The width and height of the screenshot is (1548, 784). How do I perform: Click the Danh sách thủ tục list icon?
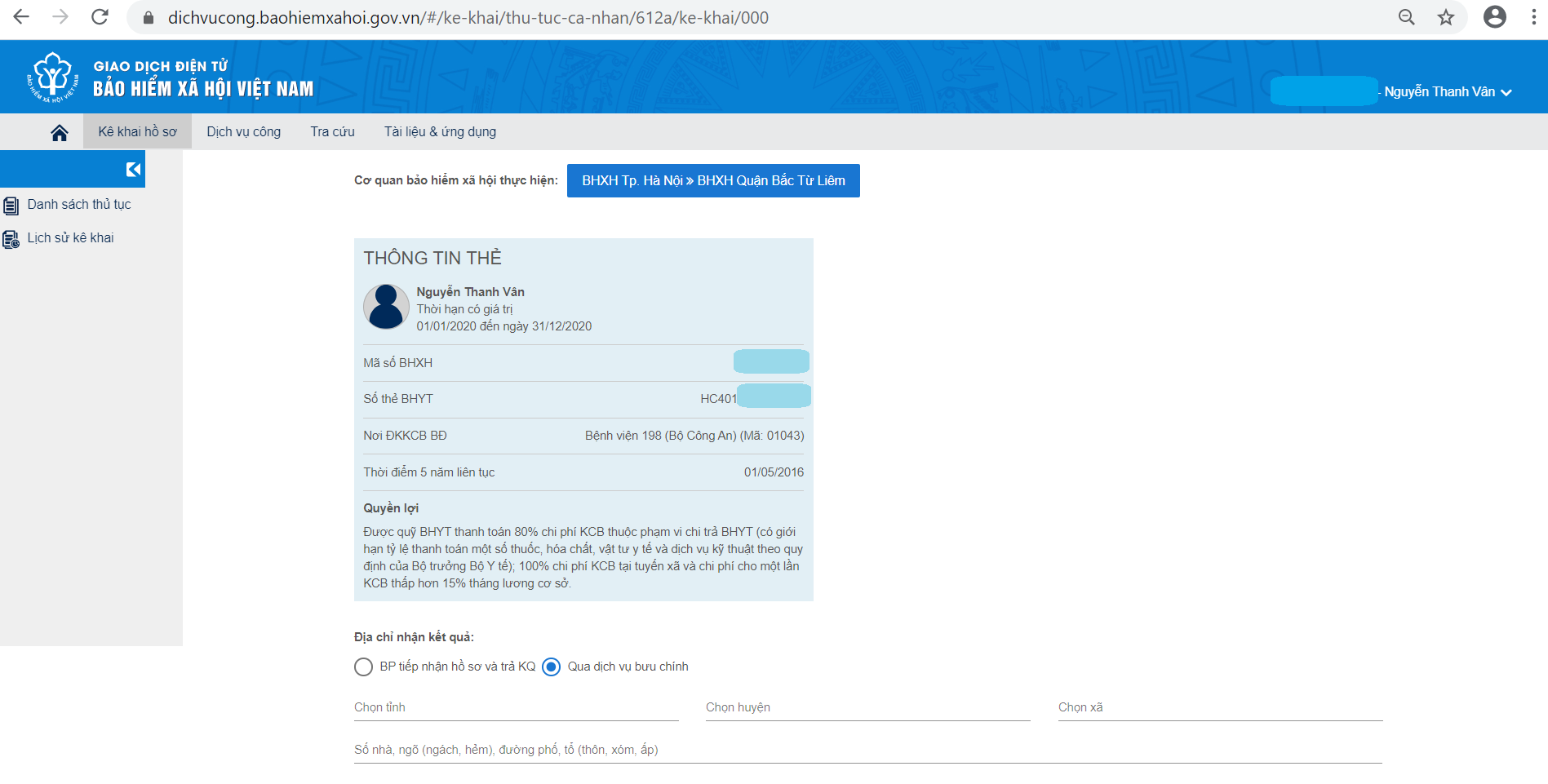pos(11,205)
